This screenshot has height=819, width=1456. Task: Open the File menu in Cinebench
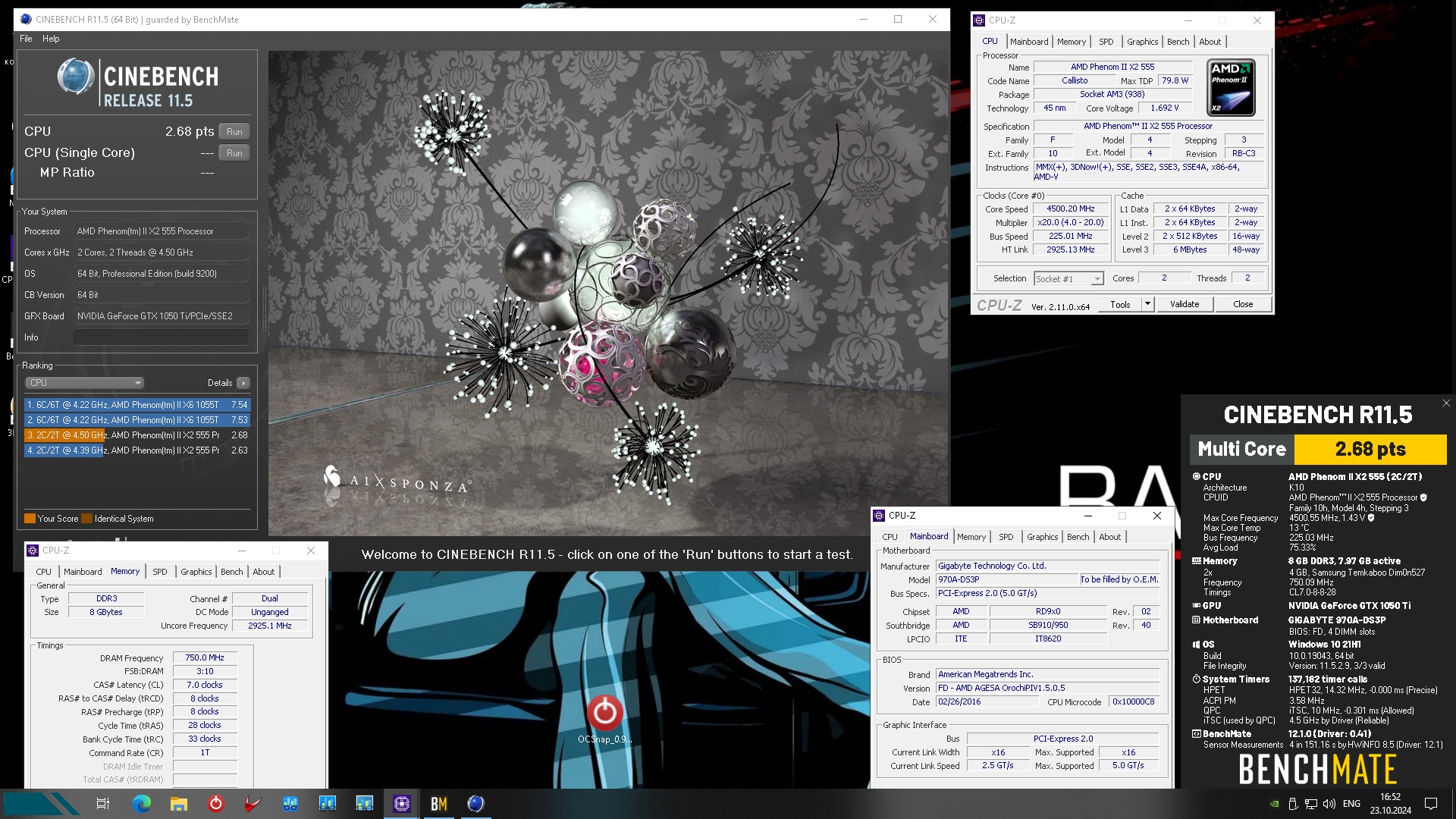click(26, 39)
